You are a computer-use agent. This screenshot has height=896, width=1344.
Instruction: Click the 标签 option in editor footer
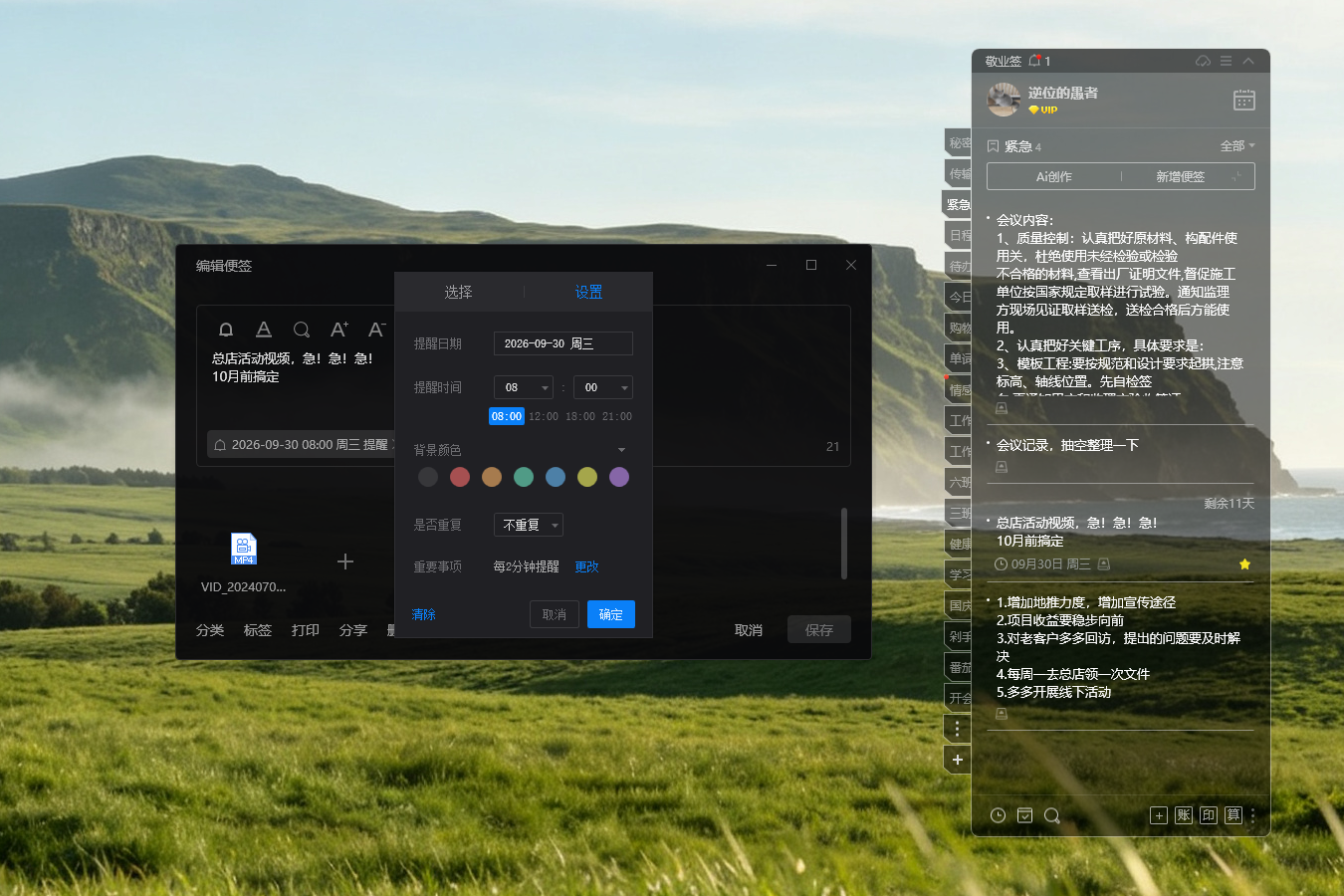(x=258, y=630)
